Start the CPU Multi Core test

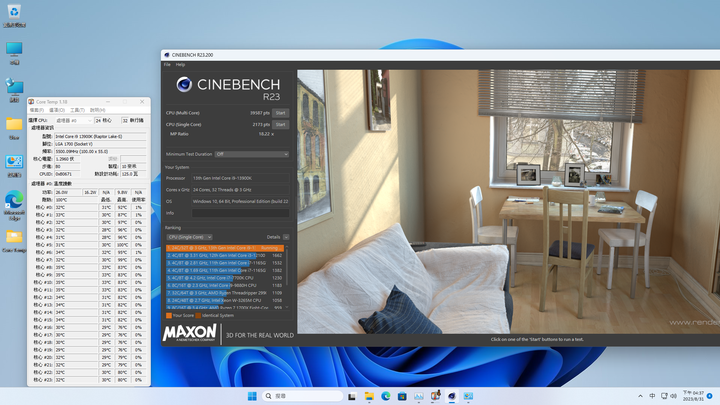tap(280, 112)
